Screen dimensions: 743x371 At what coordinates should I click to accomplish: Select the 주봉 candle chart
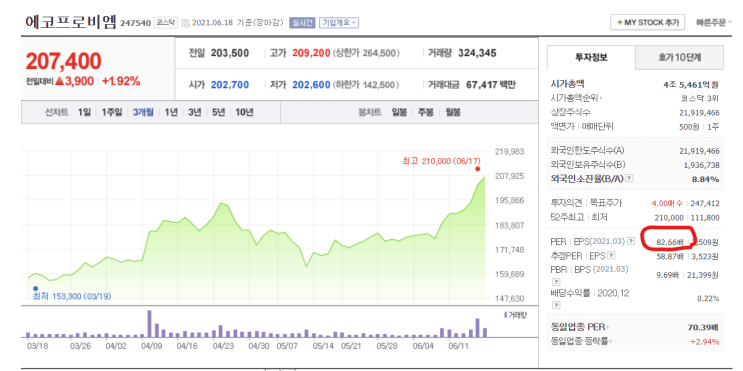click(425, 112)
